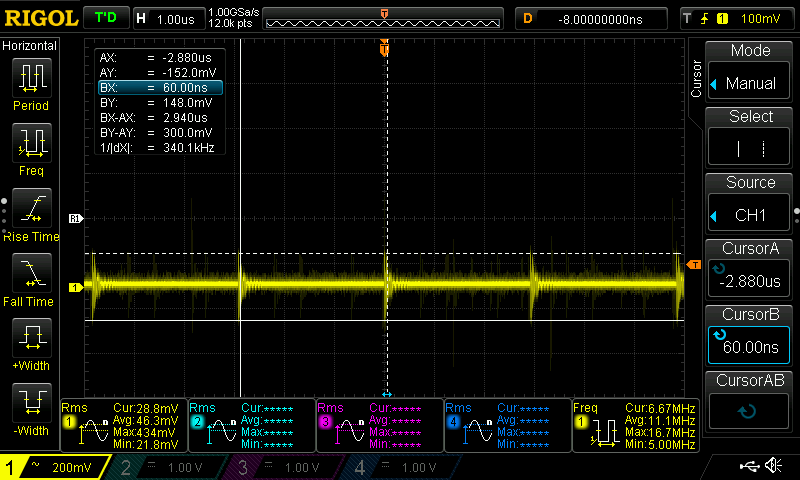Click the rising edge trigger icon
This screenshot has height=480, width=800.
coord(705,19)
